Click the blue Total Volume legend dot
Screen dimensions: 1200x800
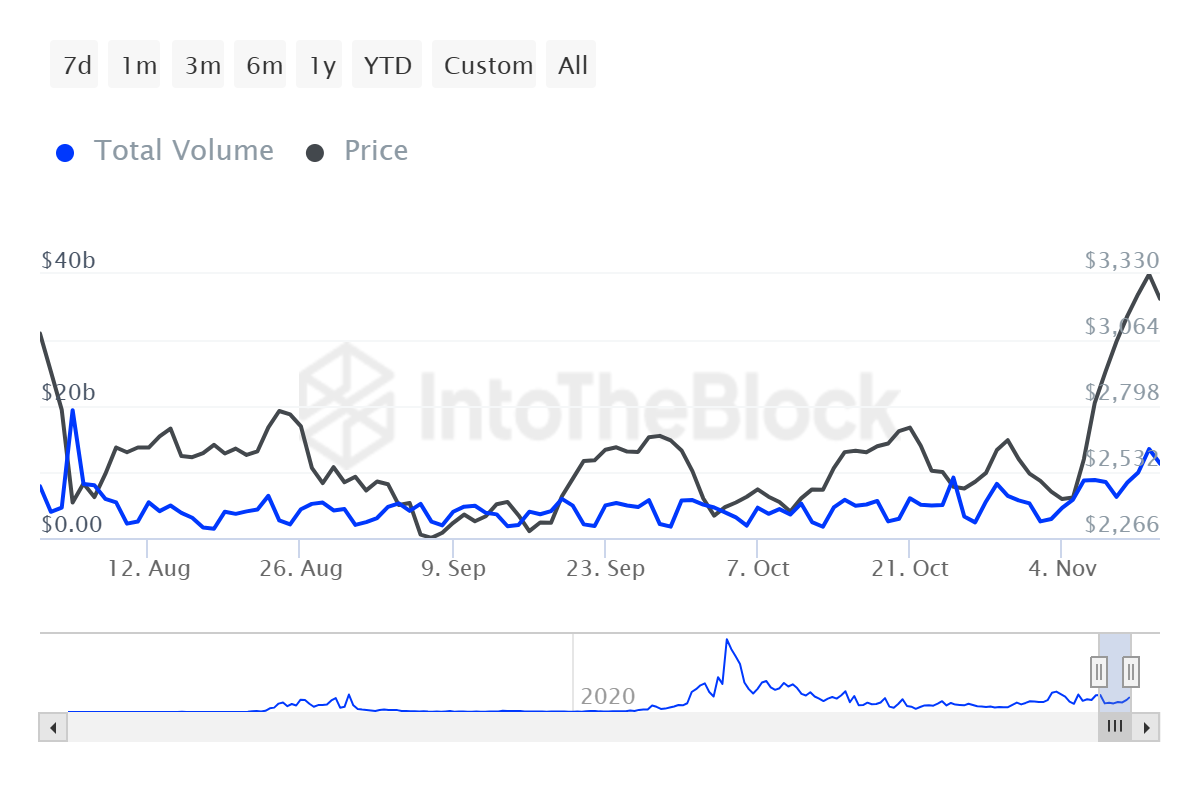pyautogui.click(x=66, y=153)
